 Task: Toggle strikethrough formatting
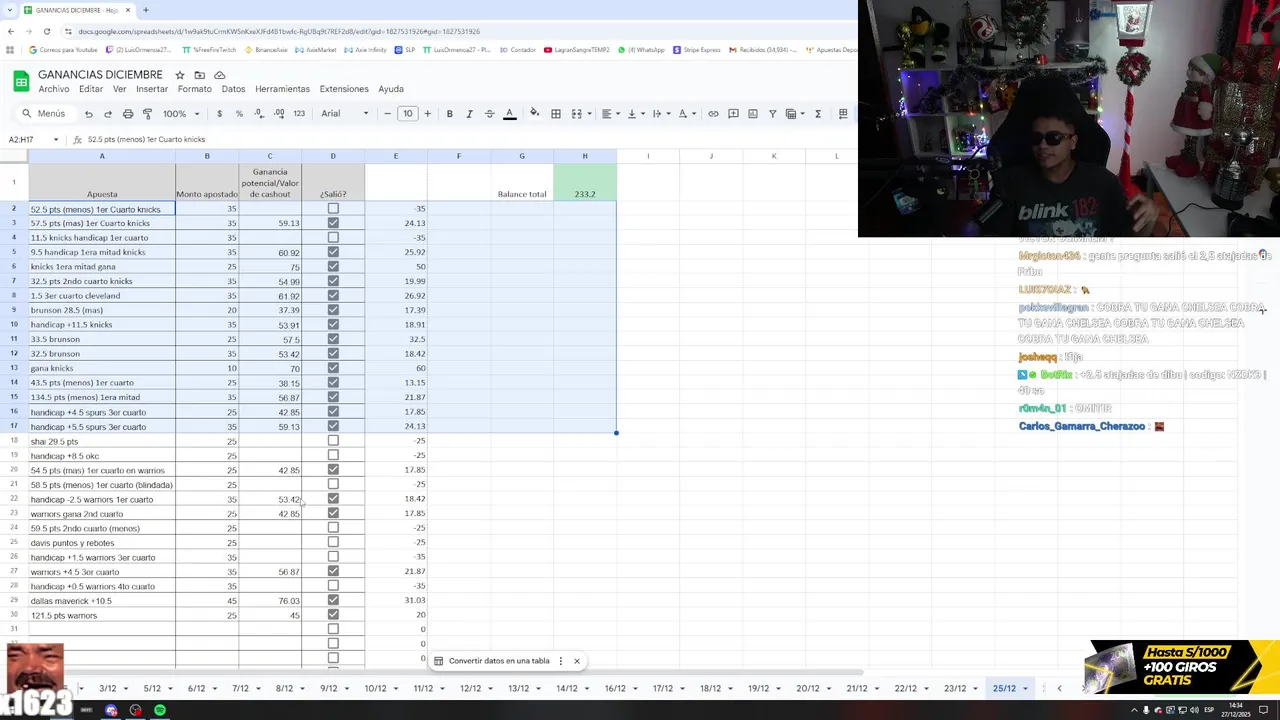[489, 114]
